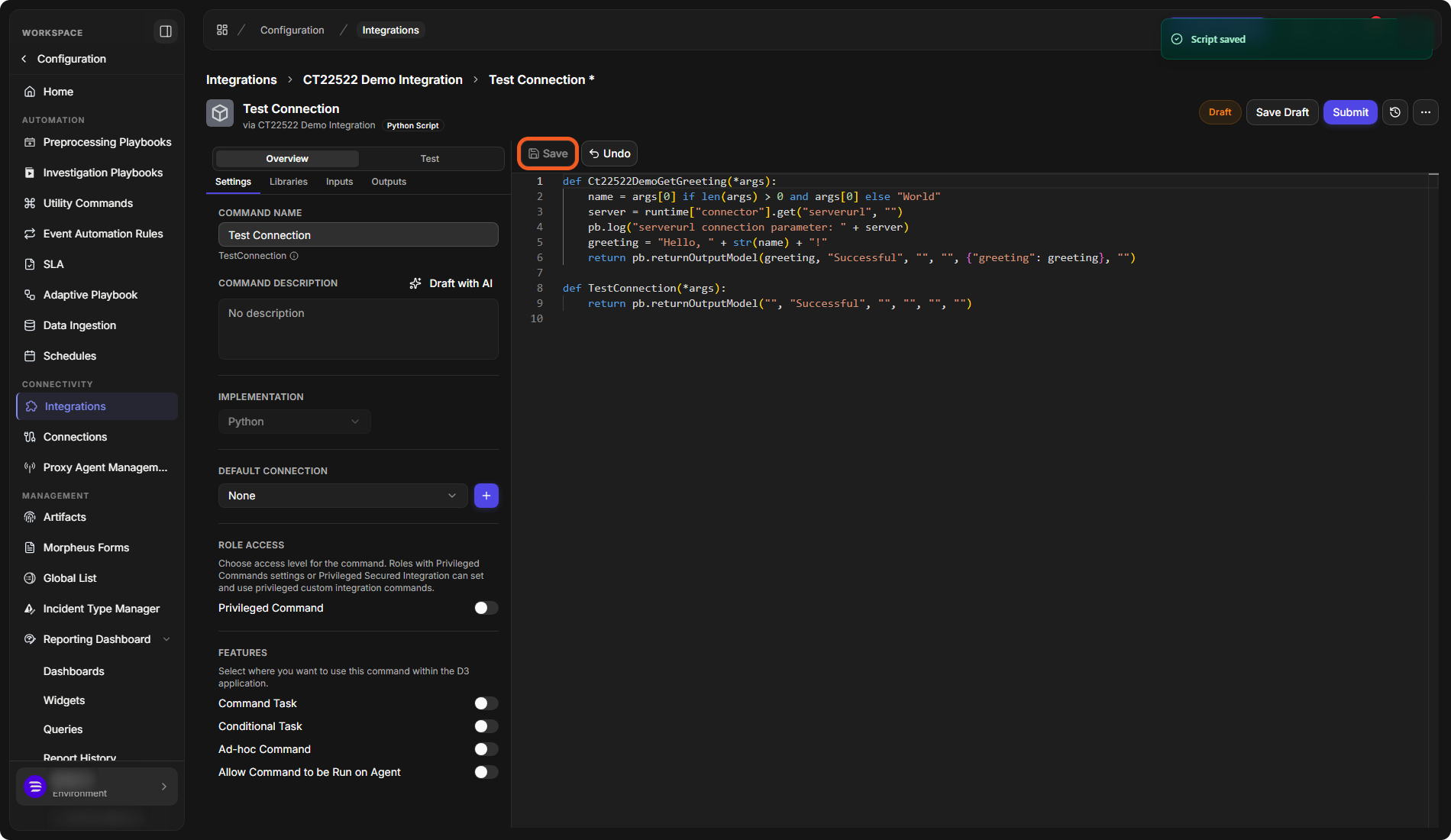Click the Integrations chip in top bar
The height and width of the screenshot is (840, 1451).
390,30
